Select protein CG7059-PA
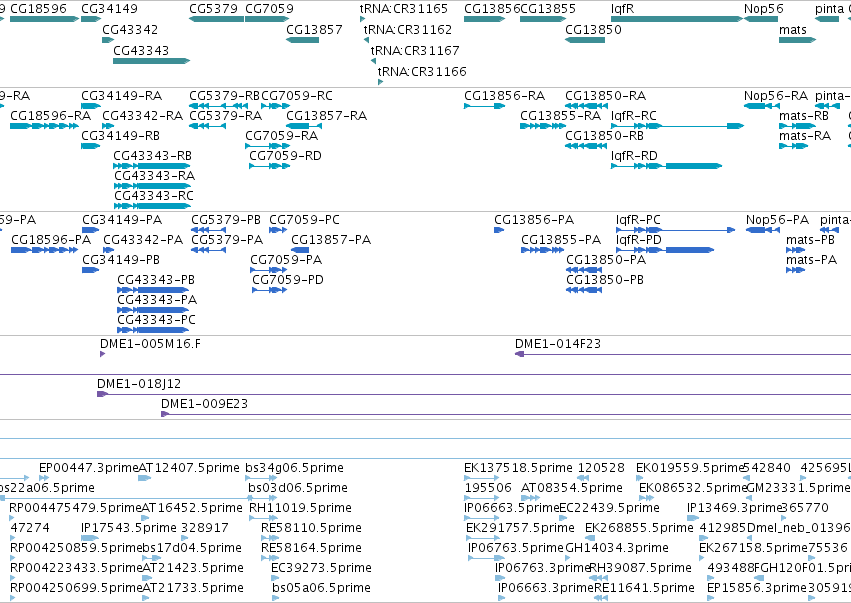Screen dimensions: 851x603 [269, 270]
